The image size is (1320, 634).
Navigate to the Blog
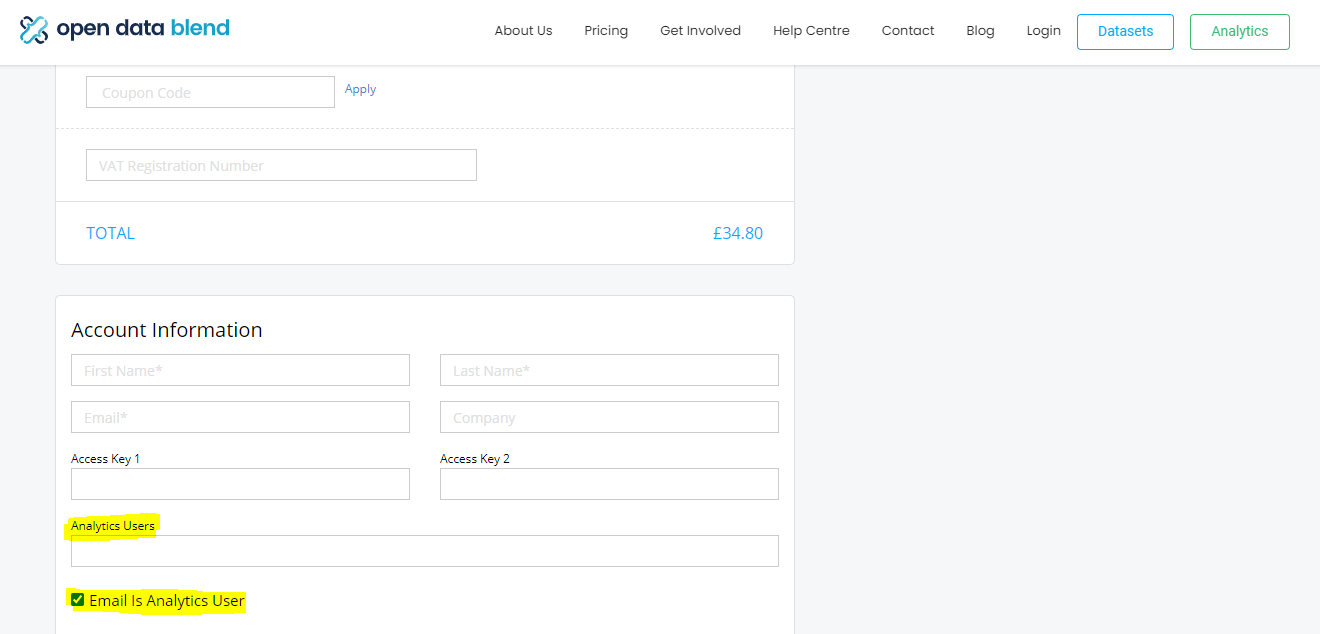point(980,31)
